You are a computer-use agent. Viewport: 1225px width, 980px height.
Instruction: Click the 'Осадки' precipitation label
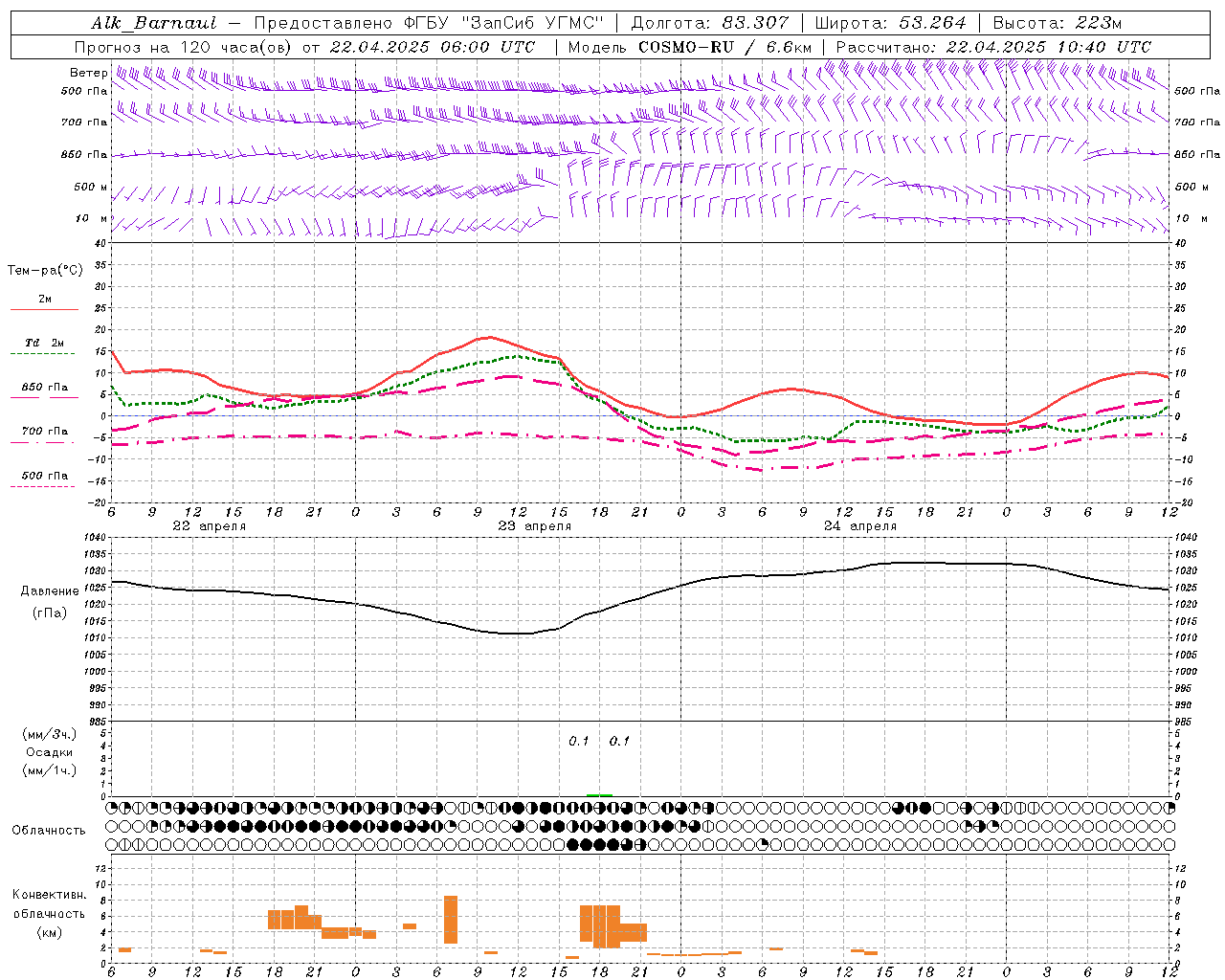[x=50, y=752]
